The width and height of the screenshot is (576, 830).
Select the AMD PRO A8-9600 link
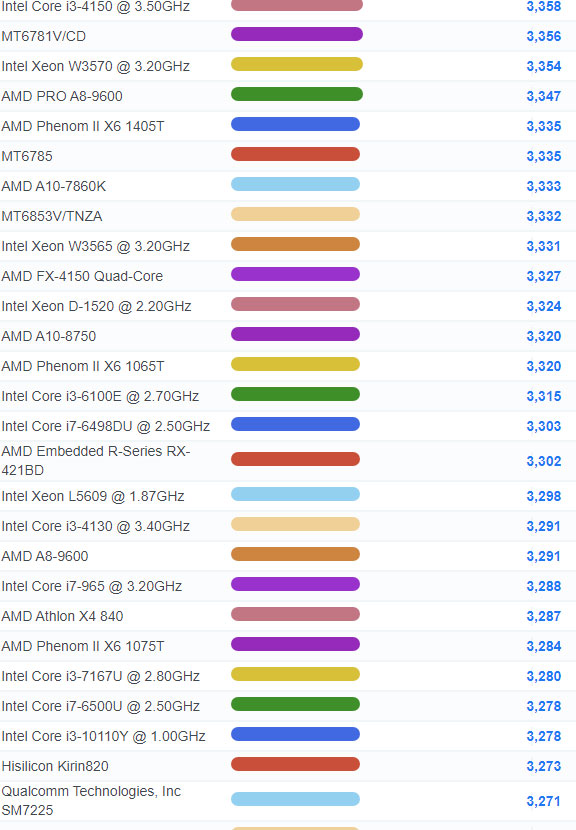click(62, 96)
